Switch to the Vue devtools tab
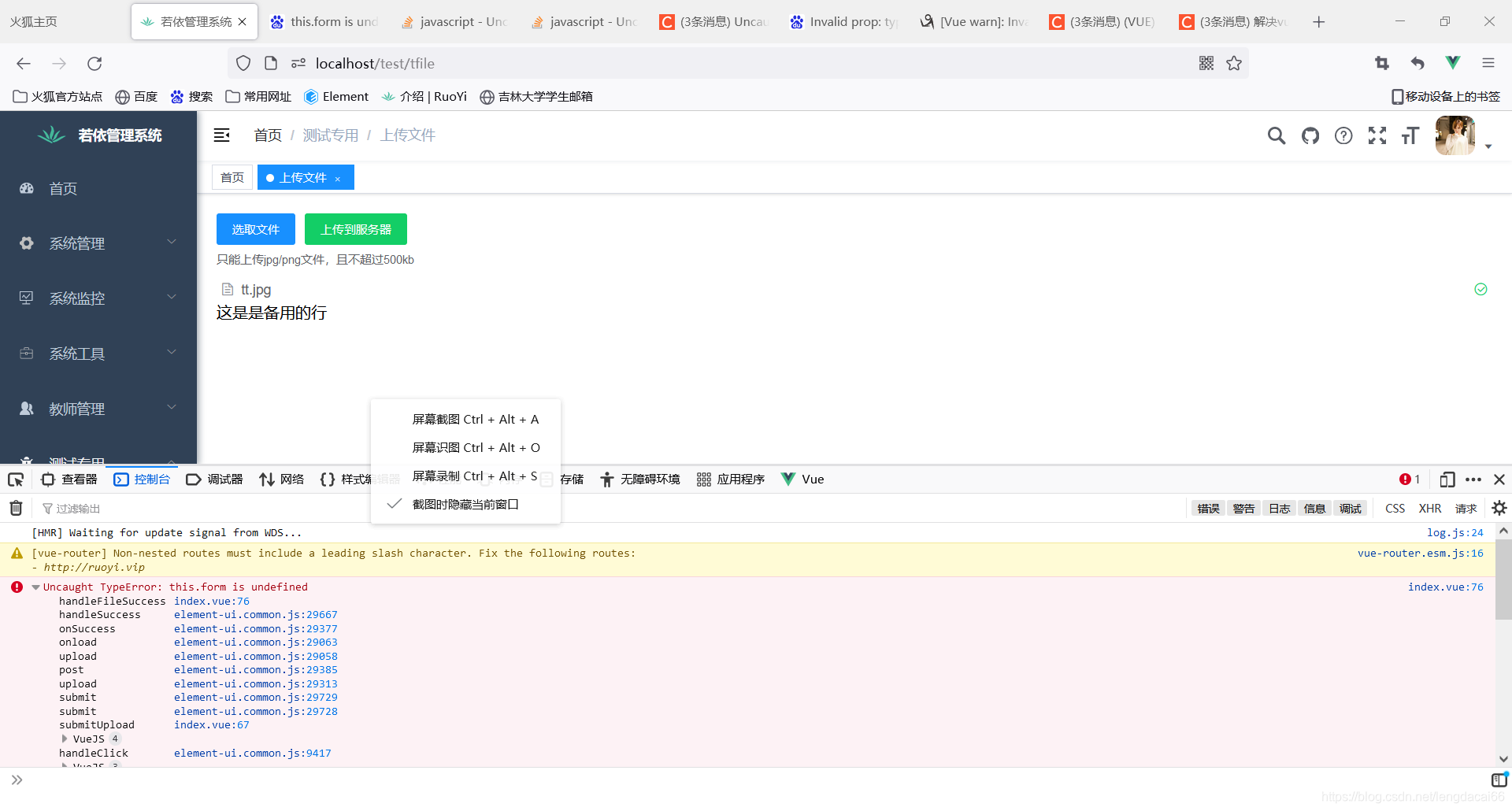This screenshot has width=1512, height=811. 802,480
